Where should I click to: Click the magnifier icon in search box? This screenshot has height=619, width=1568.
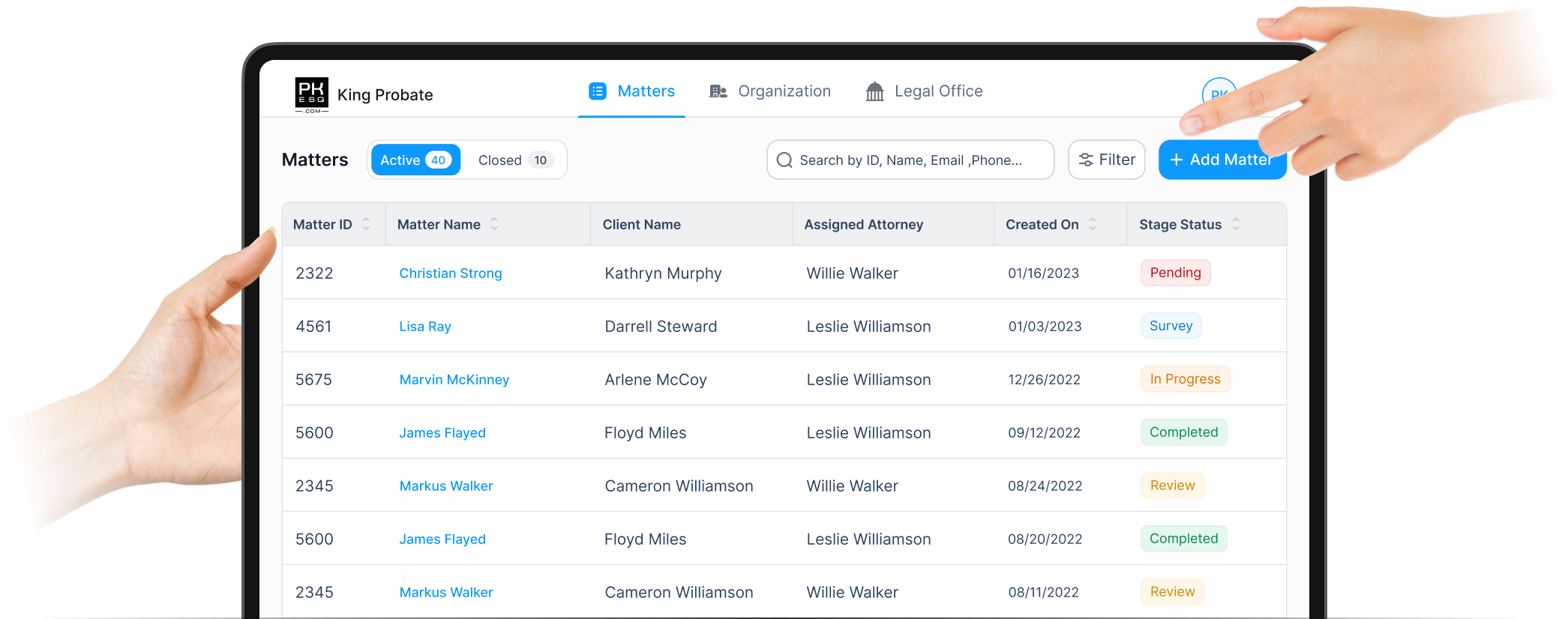point(784,160)
